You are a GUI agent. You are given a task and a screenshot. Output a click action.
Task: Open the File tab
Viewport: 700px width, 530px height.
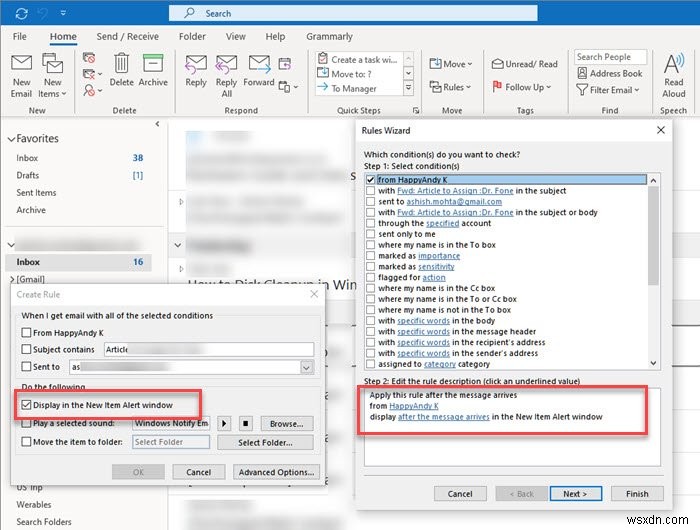coord(19,37)
